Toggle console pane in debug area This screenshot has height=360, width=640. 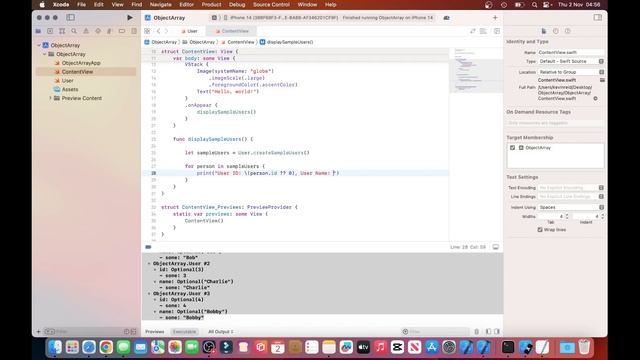(497, 331)
